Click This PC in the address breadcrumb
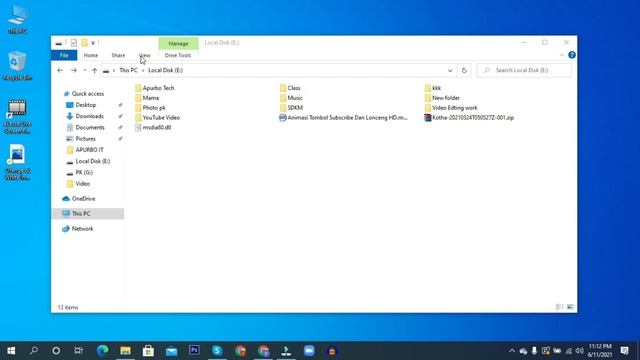 point(128,70)
